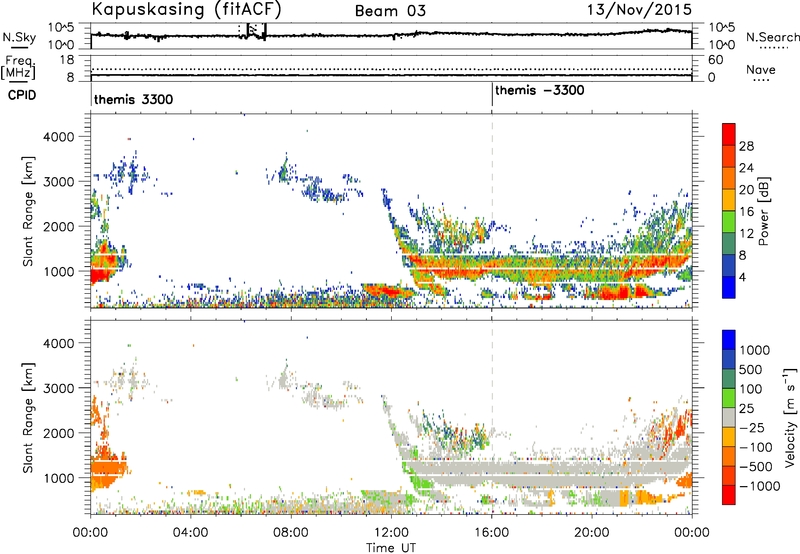This screenshot has height=554, width=800.
Task: Click the 'Velocity [m s-1]' color bar label
Action: pos(789,417)
